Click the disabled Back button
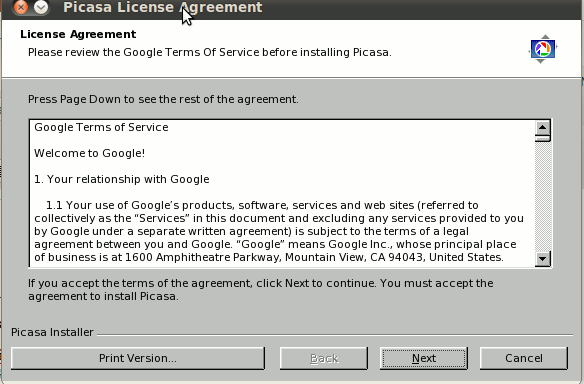This screenshot has width=584, height=384. click(x=324, y=358)
